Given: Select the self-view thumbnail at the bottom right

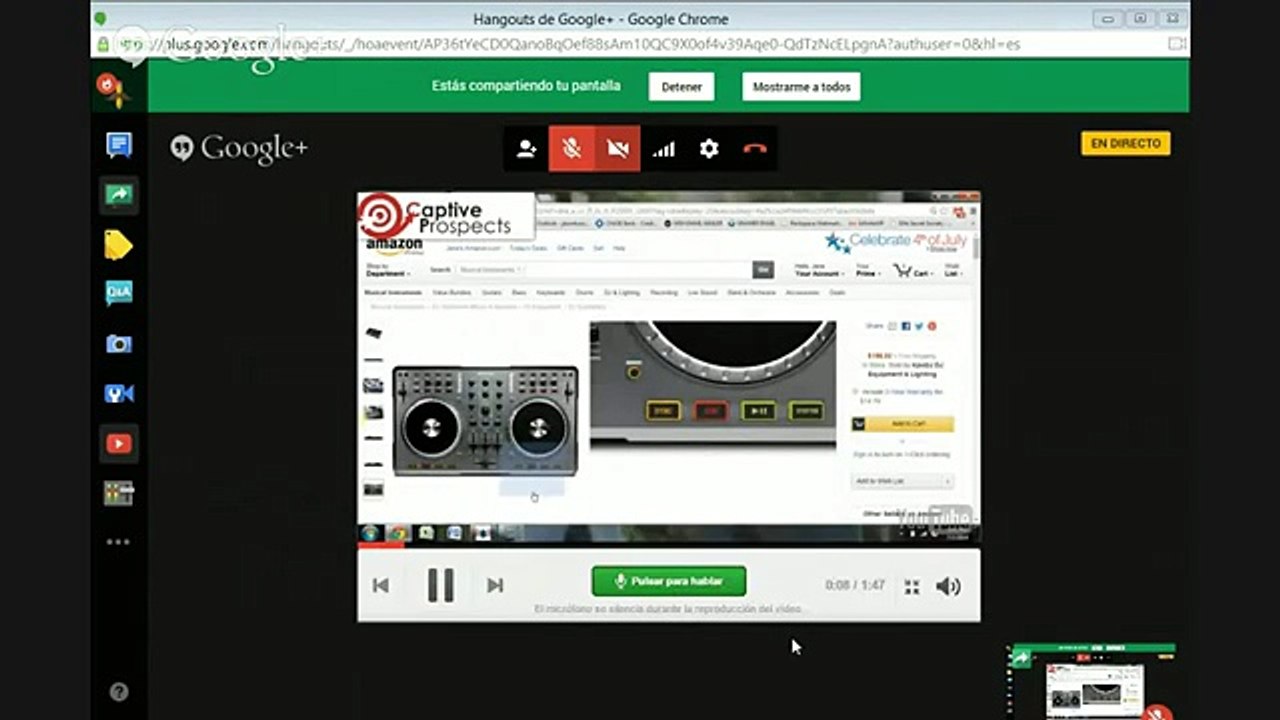Looking at the screenshot, I should coord(1092,682).
